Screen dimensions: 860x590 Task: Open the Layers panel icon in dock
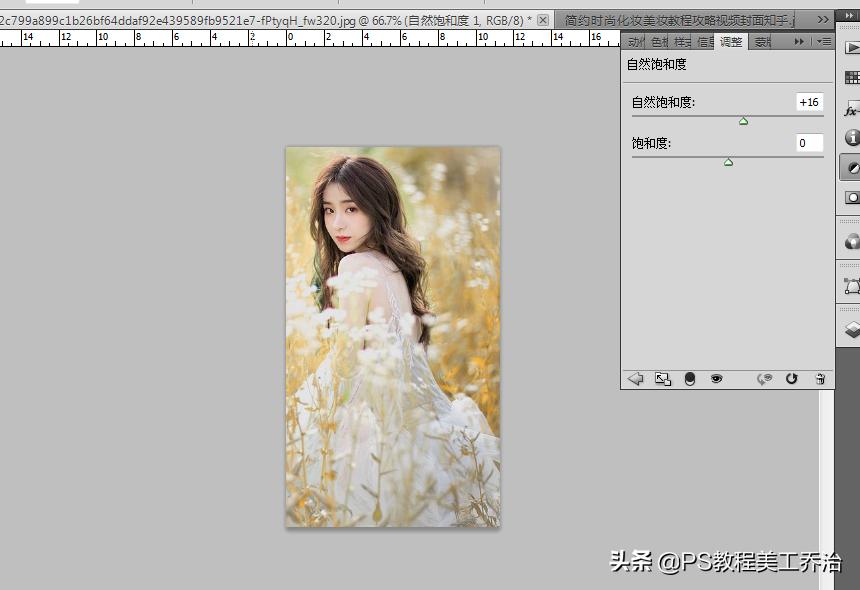(x=852, y=328)
